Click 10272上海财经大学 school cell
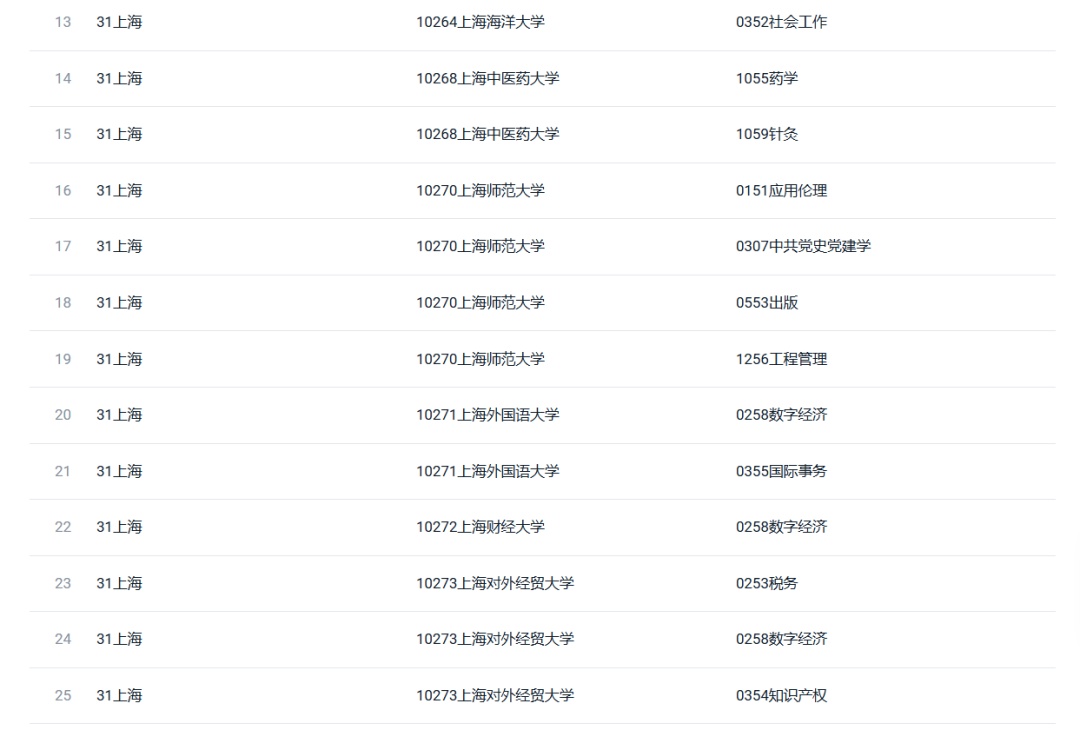 [480, 527]
